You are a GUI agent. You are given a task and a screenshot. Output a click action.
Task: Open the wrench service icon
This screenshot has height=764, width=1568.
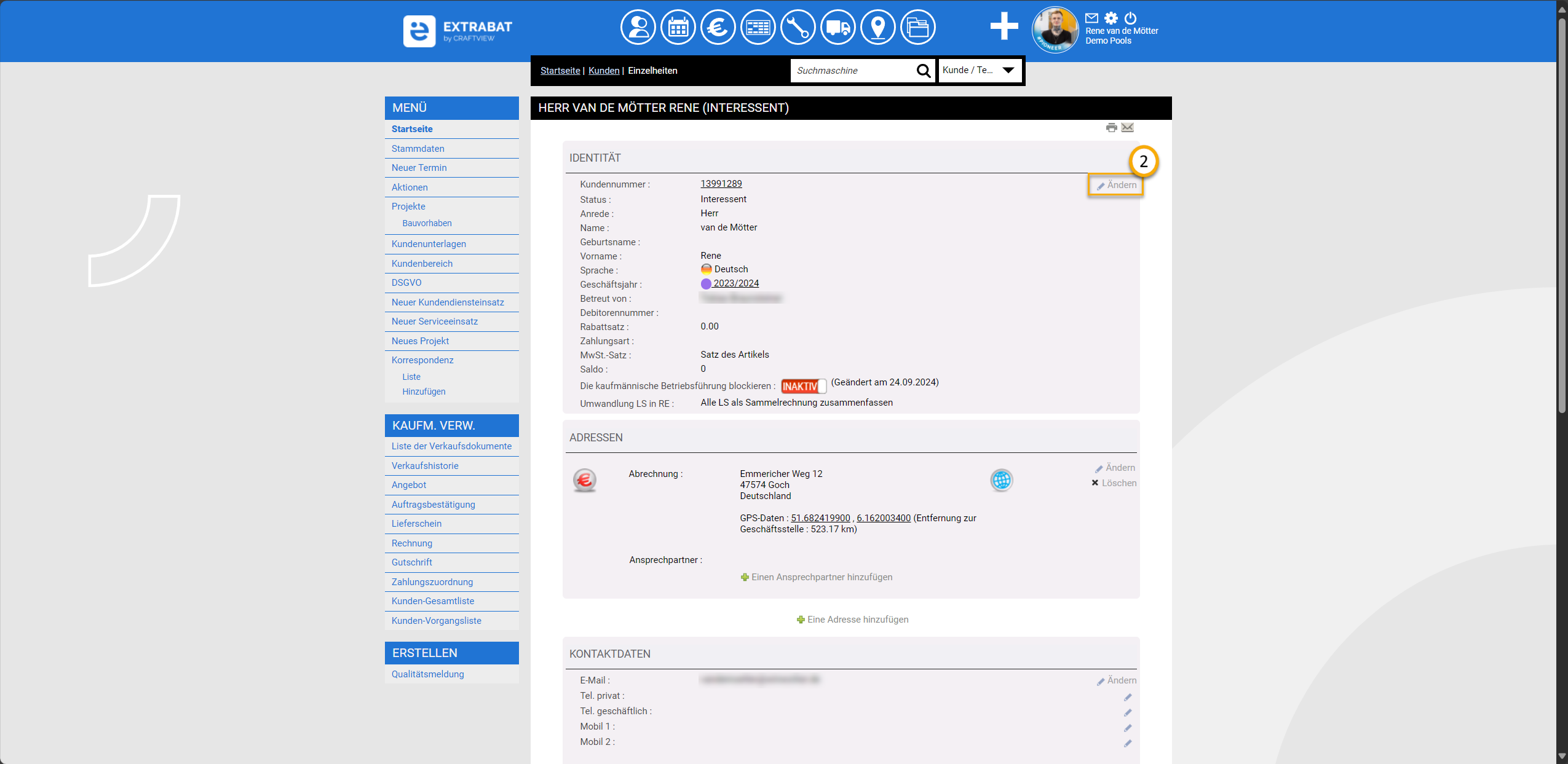(x=798, y=28)
